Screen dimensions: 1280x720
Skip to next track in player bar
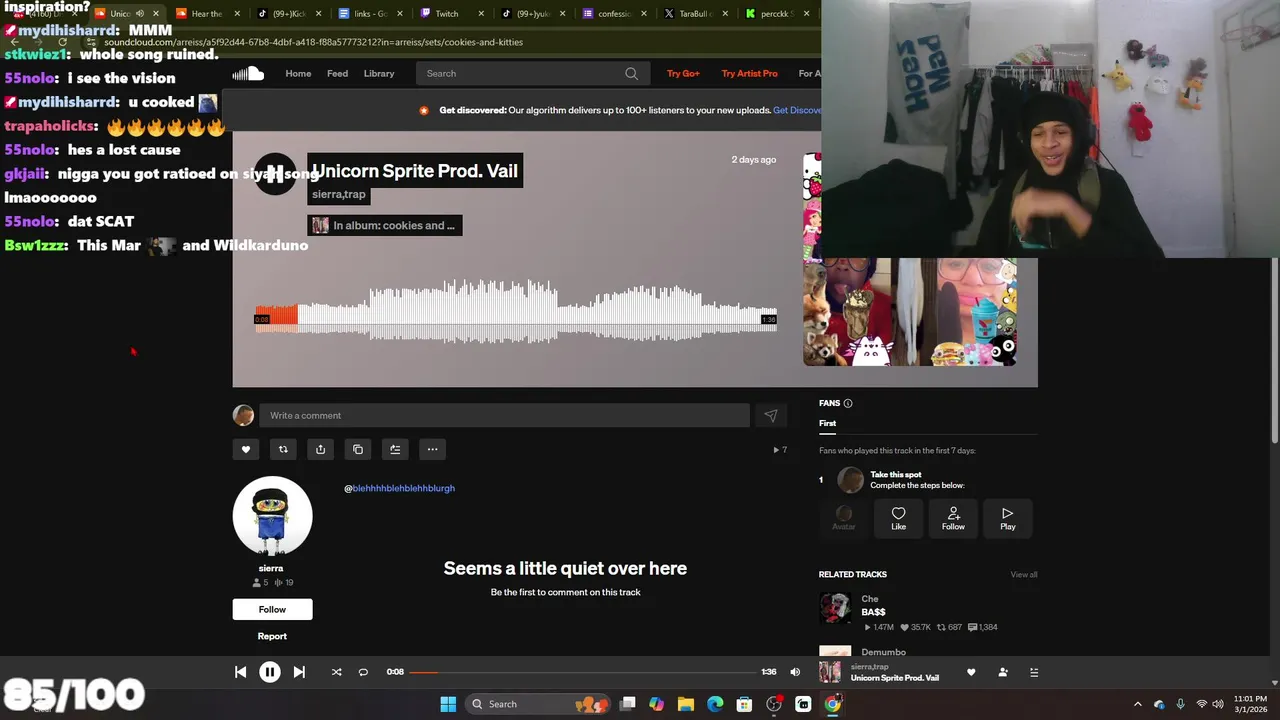[x=299, y=672]
